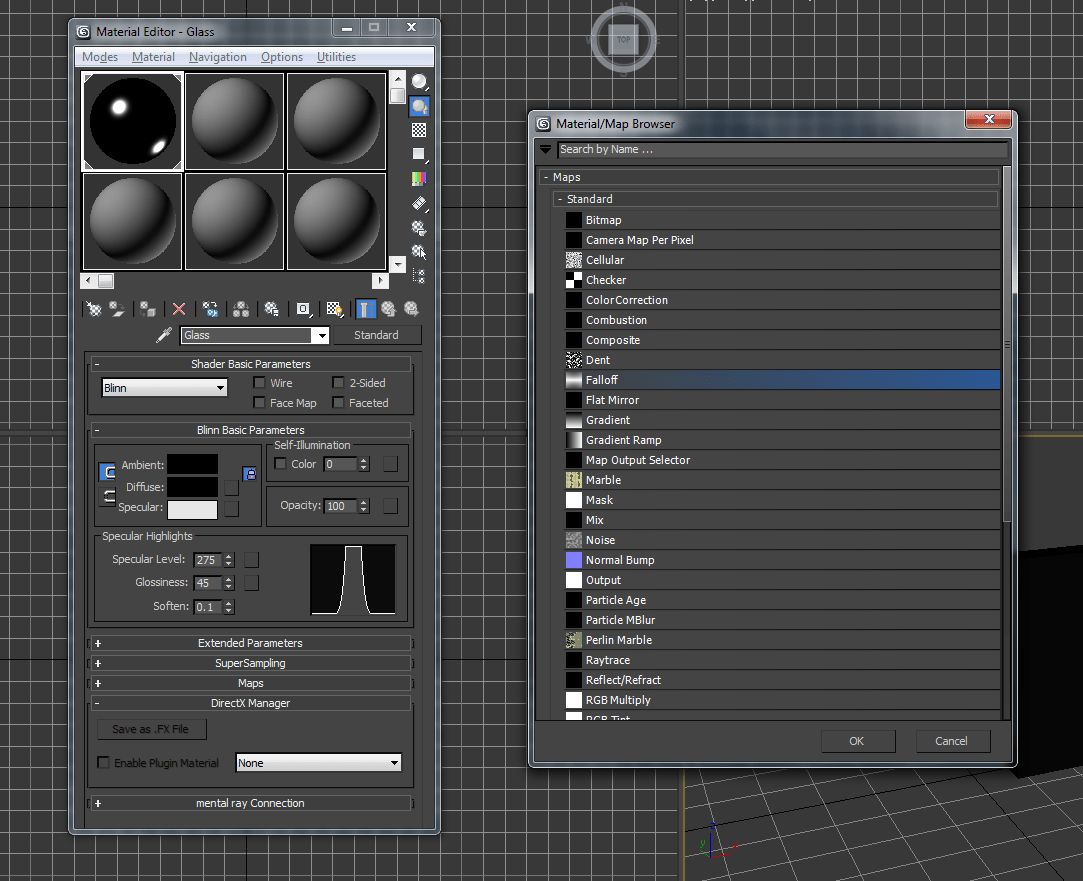The height and width of the screenshot is (881, 1083).
Task: Click Show End Result icon
Action: pyautogui.click(x=365, y=310)
